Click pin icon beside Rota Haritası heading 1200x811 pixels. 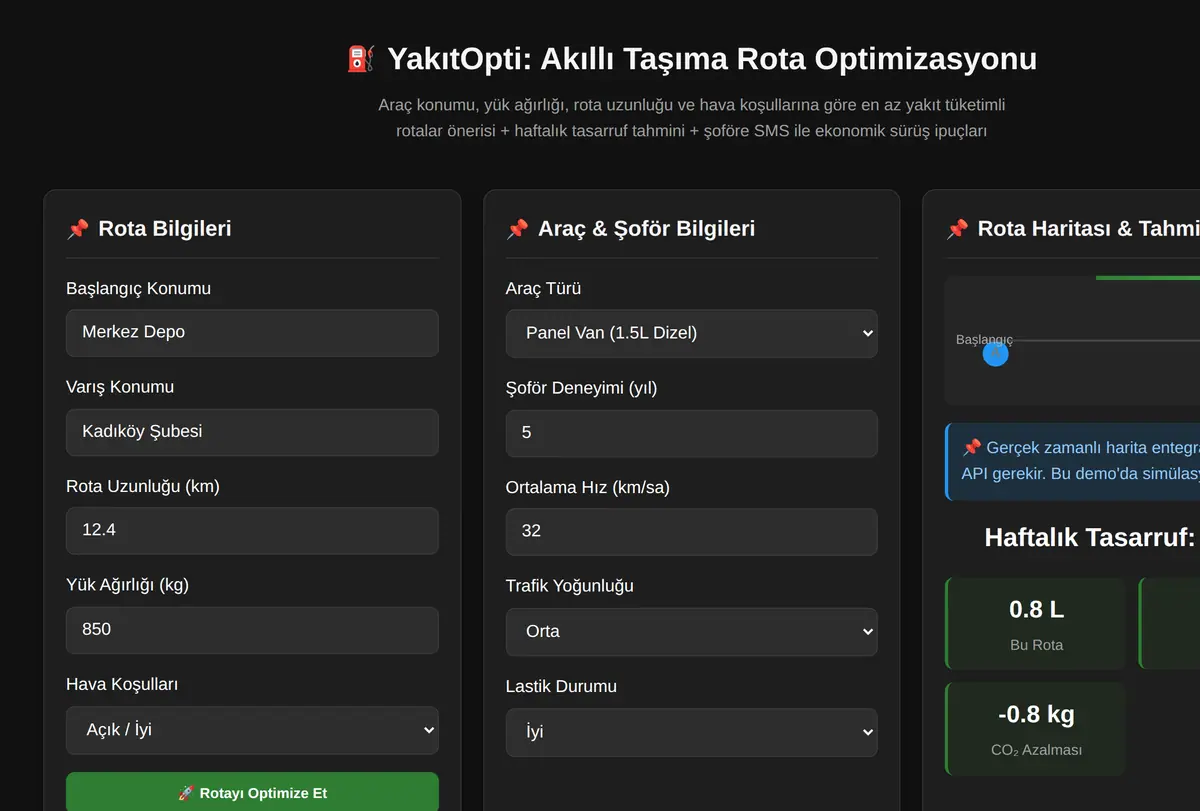tap(957, 229)
